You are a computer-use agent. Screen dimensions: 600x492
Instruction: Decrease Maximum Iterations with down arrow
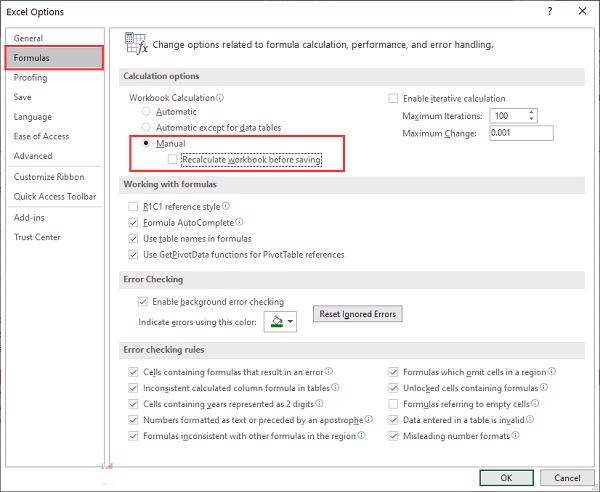(x=532, y=119)
